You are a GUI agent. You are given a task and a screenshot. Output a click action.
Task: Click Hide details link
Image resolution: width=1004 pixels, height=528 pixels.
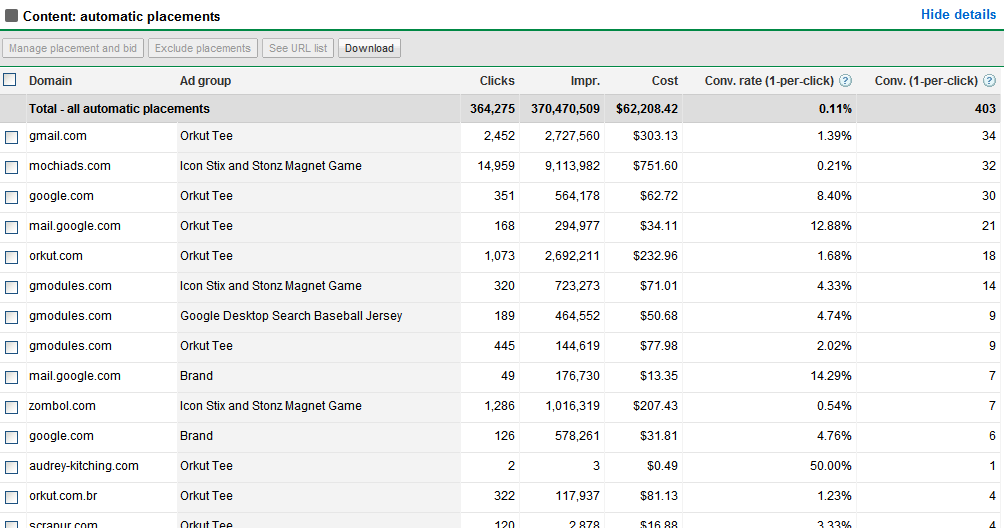click(x=958, y=15)
